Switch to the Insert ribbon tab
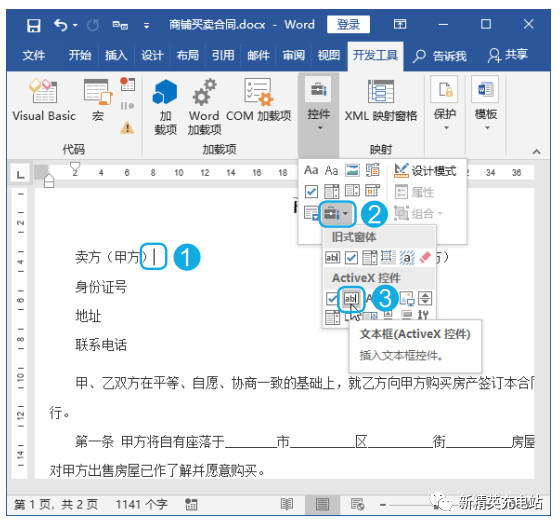The width and height of the screenshot is (560, 527). point(116,55)
